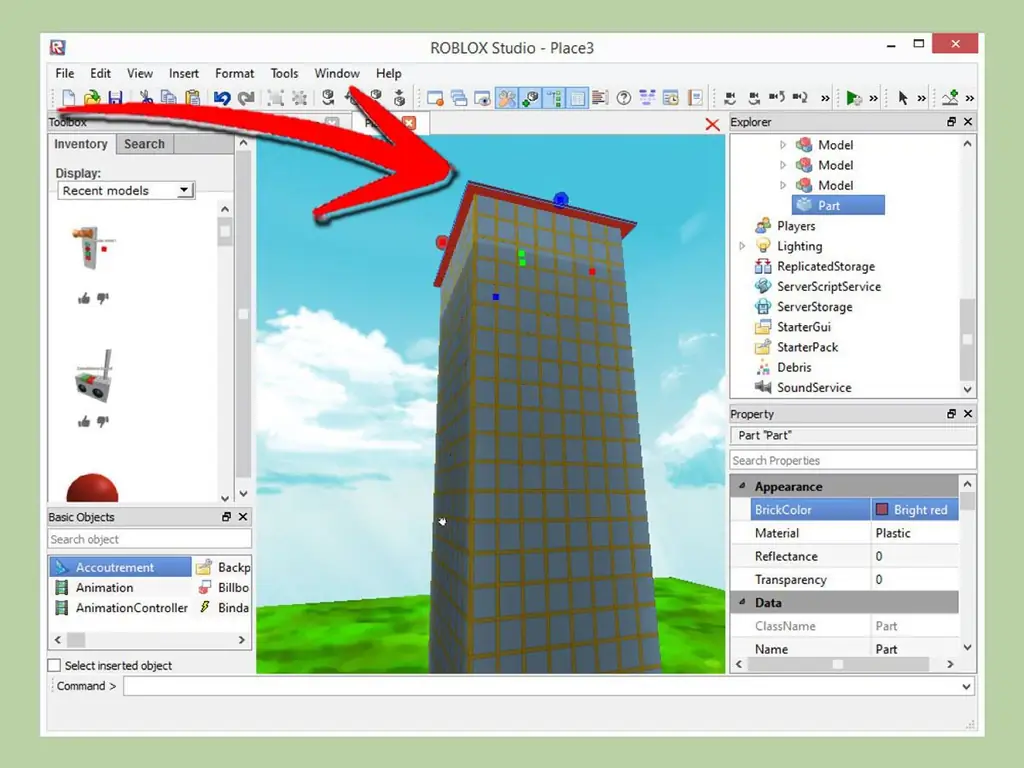Click the Output panel lines icon
This screenshot has height=768, width=1024.
600,98
